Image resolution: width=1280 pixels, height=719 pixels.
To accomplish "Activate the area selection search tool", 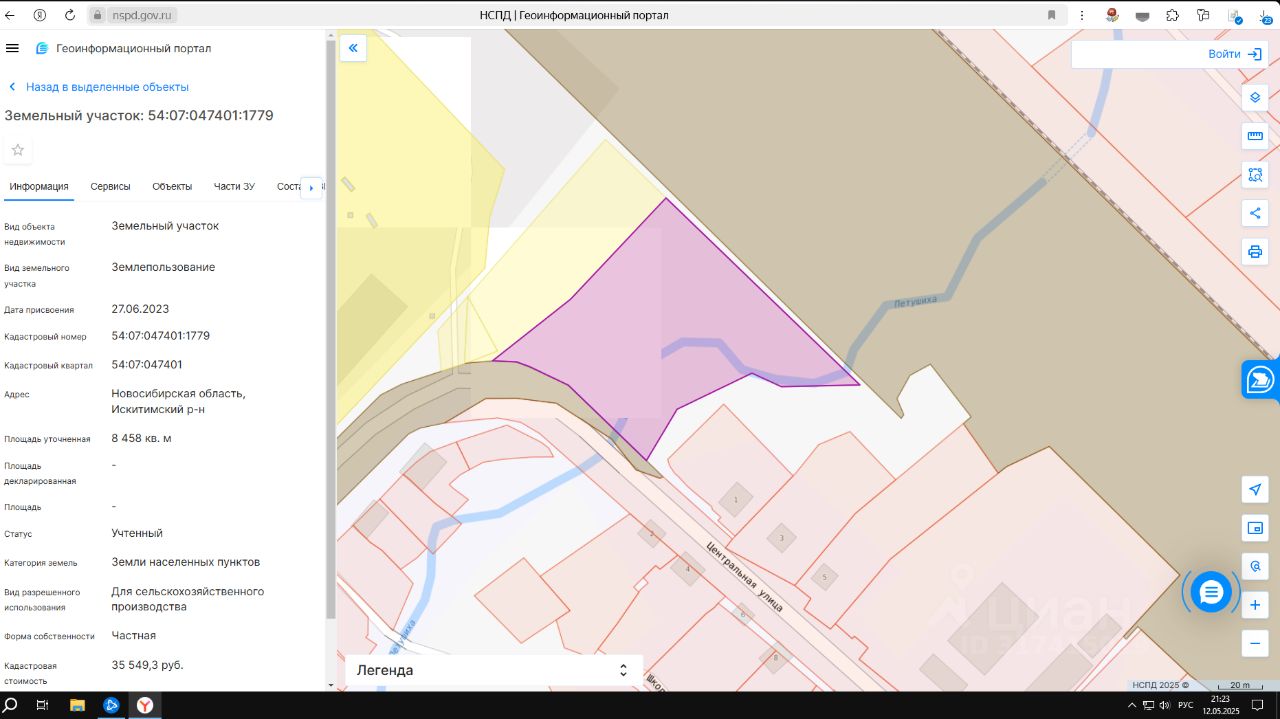I will (1255, 175).
